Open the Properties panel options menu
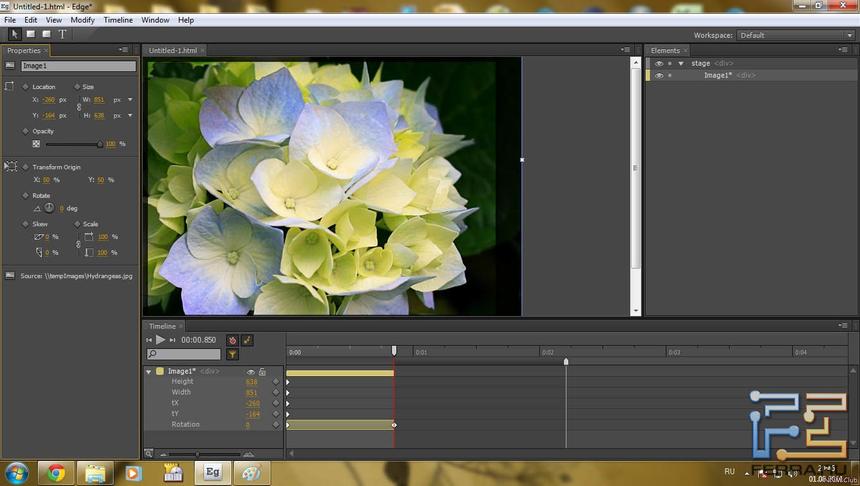Image resolution: width=860 pixels, height=486 pixels. [123, 50]
